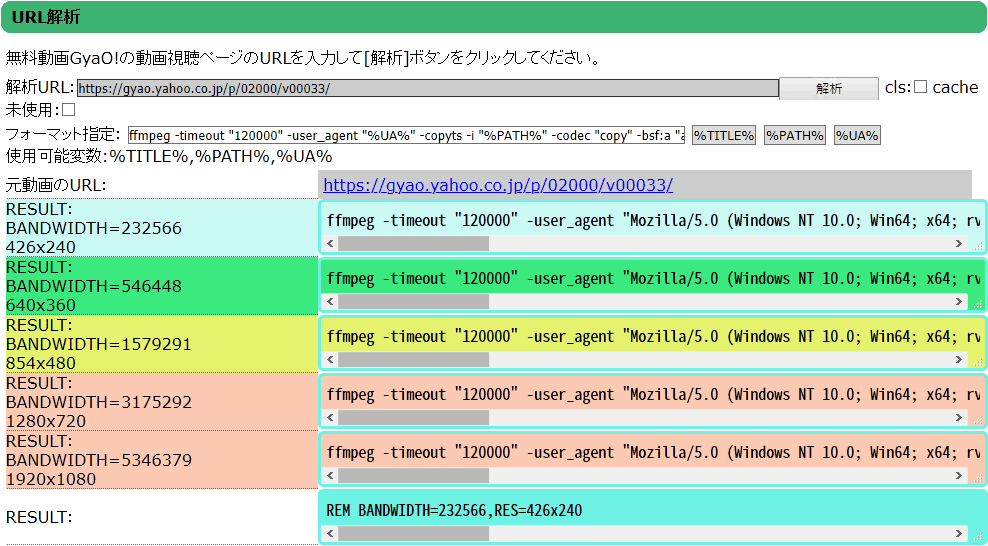Insert the %TITLE% variable button
Screen dimensions: 988x546
723,135
